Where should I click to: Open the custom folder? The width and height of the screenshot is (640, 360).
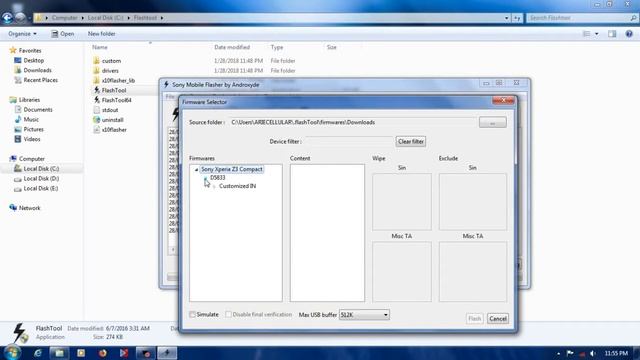click(x=111, y=61)
